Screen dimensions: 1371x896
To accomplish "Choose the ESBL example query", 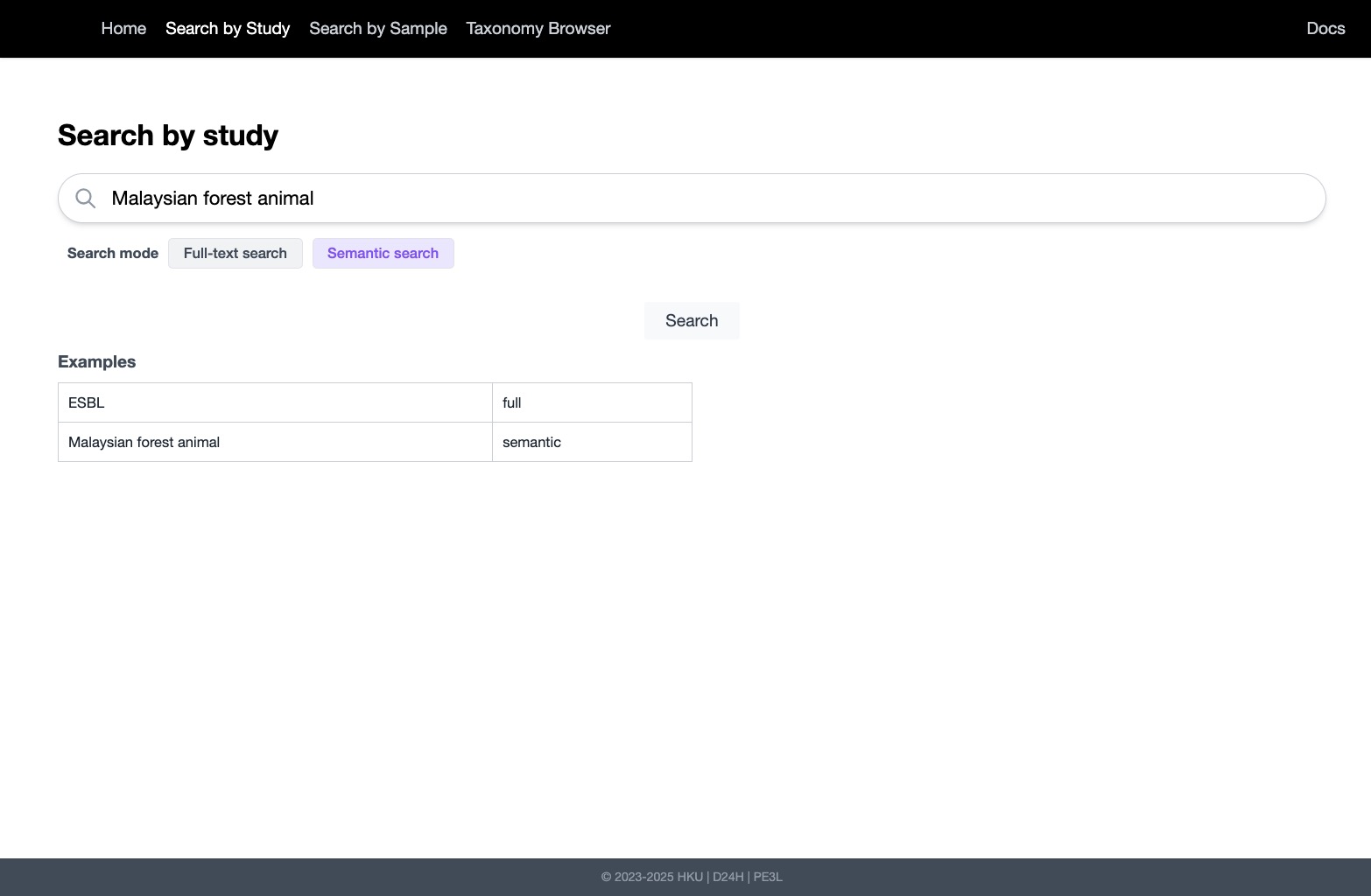I will [x=275, y=402].
